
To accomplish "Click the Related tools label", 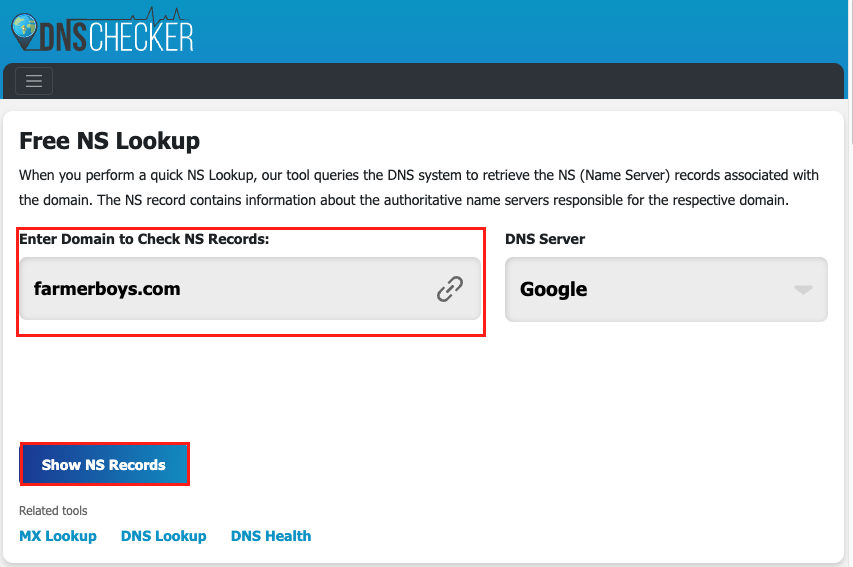I will [x=53, y=510].
